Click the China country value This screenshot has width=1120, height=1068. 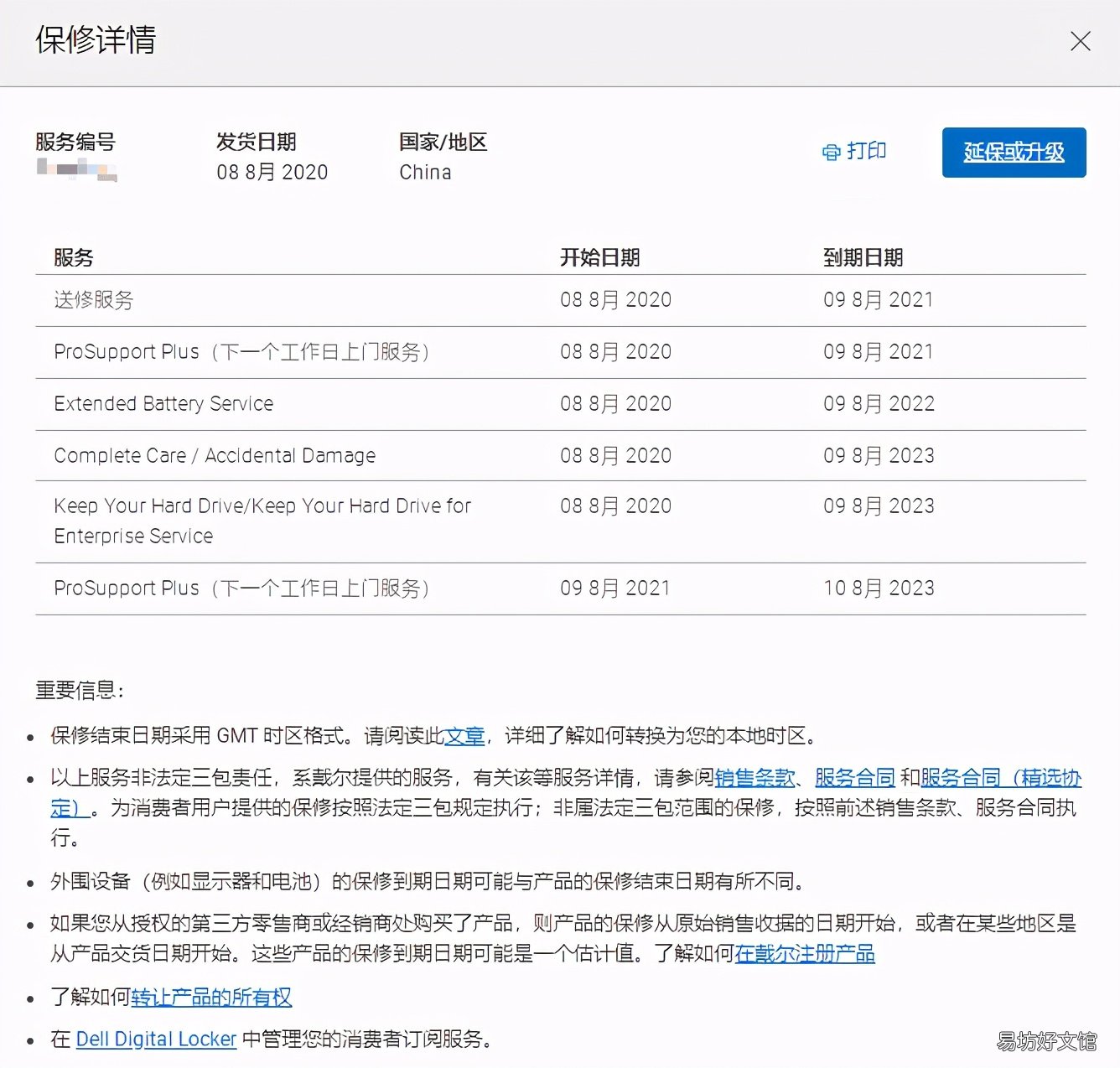[x=425, y=172]
